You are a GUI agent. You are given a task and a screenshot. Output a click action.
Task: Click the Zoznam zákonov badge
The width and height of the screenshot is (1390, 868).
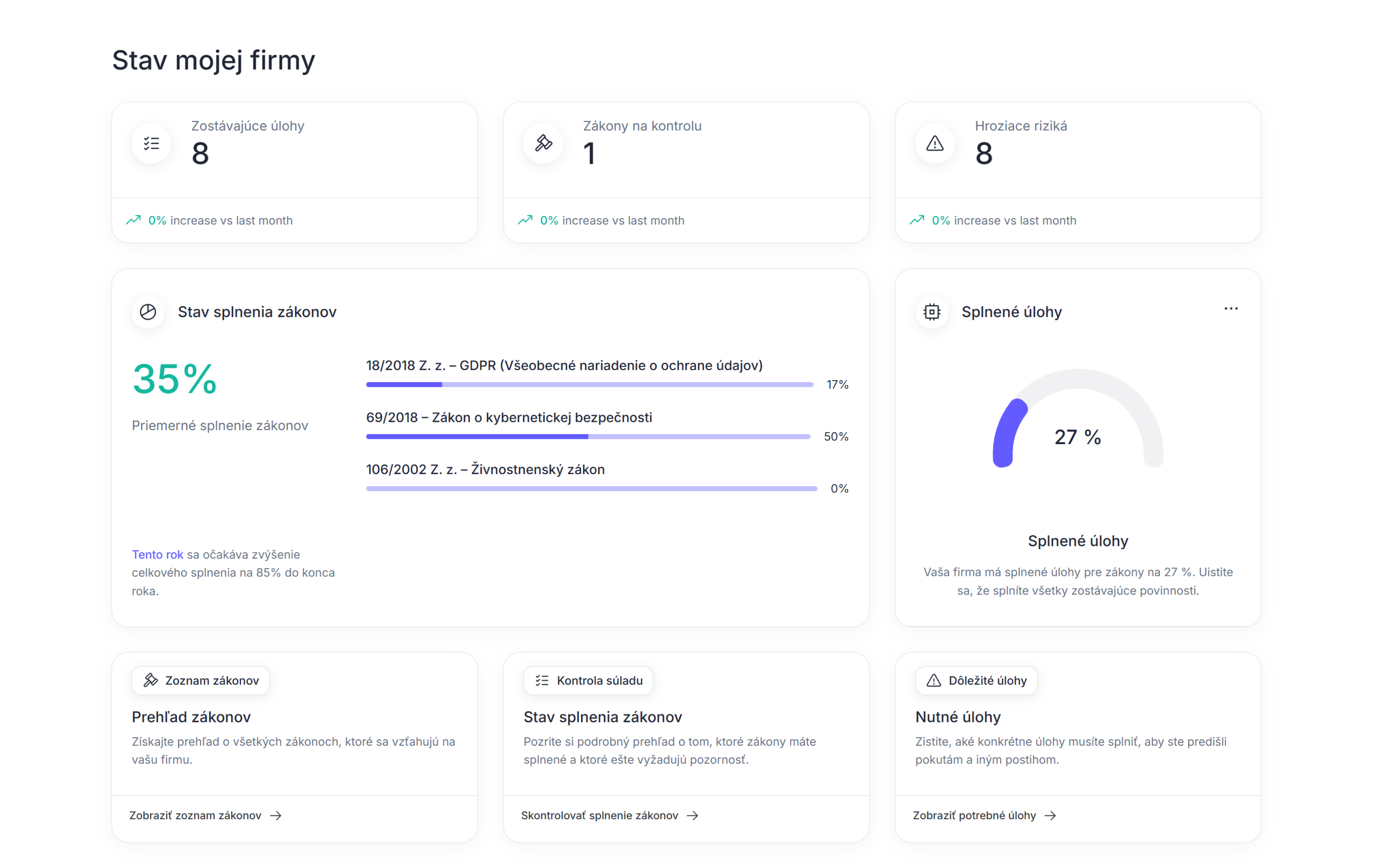point(200,680)
